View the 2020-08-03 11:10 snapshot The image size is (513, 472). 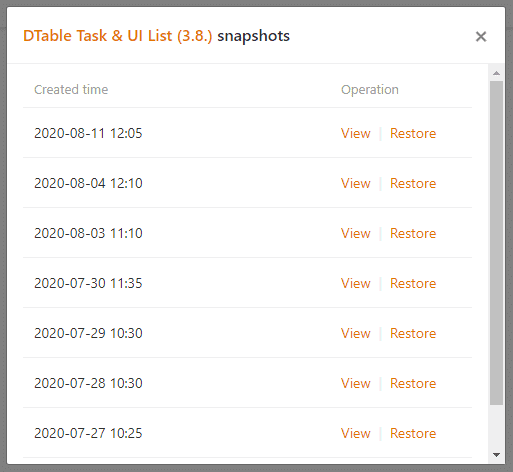pyautogui.click(x=355, y=233)
